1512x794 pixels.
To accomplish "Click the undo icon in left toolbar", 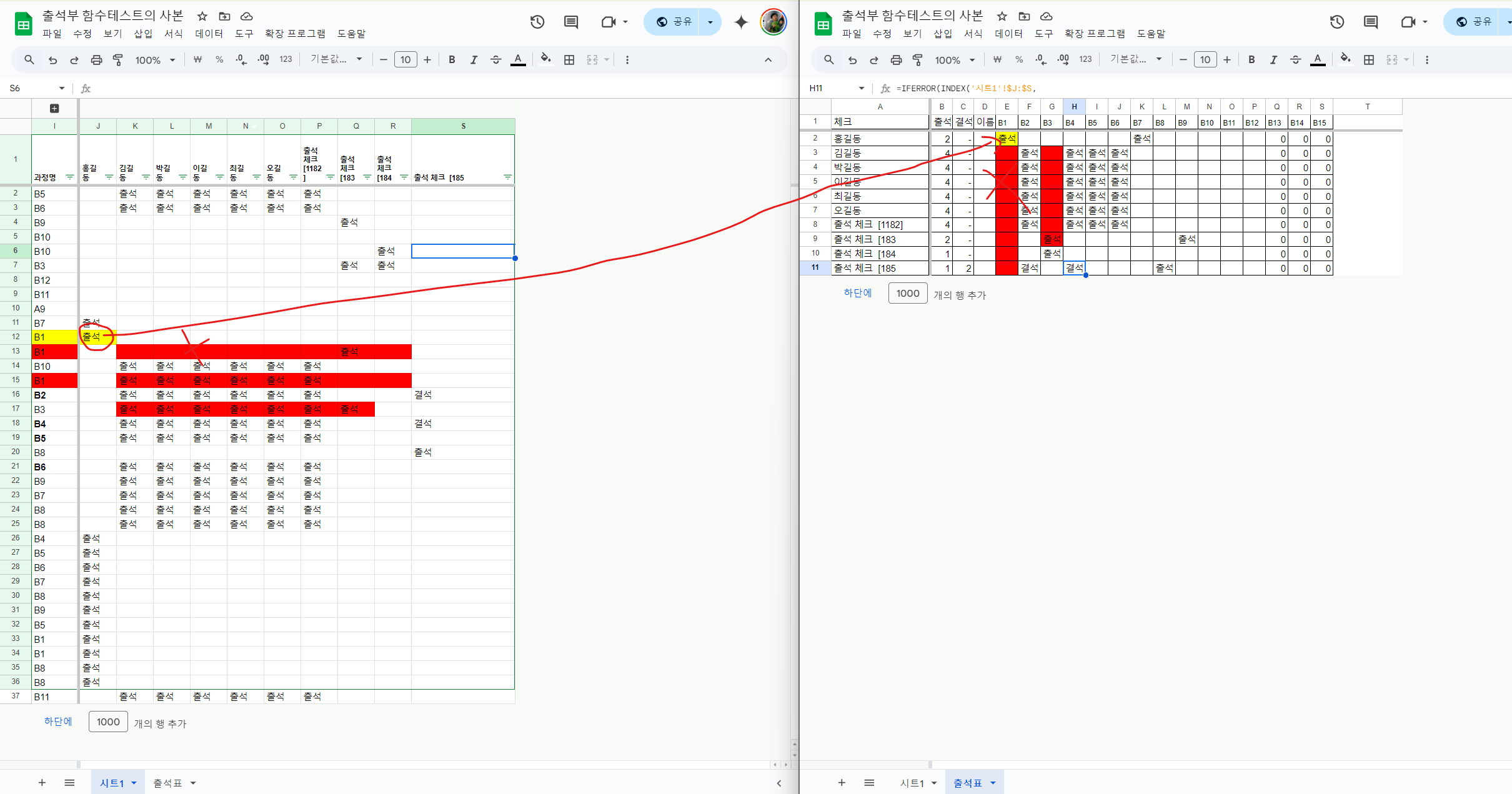I will point(52,60).
